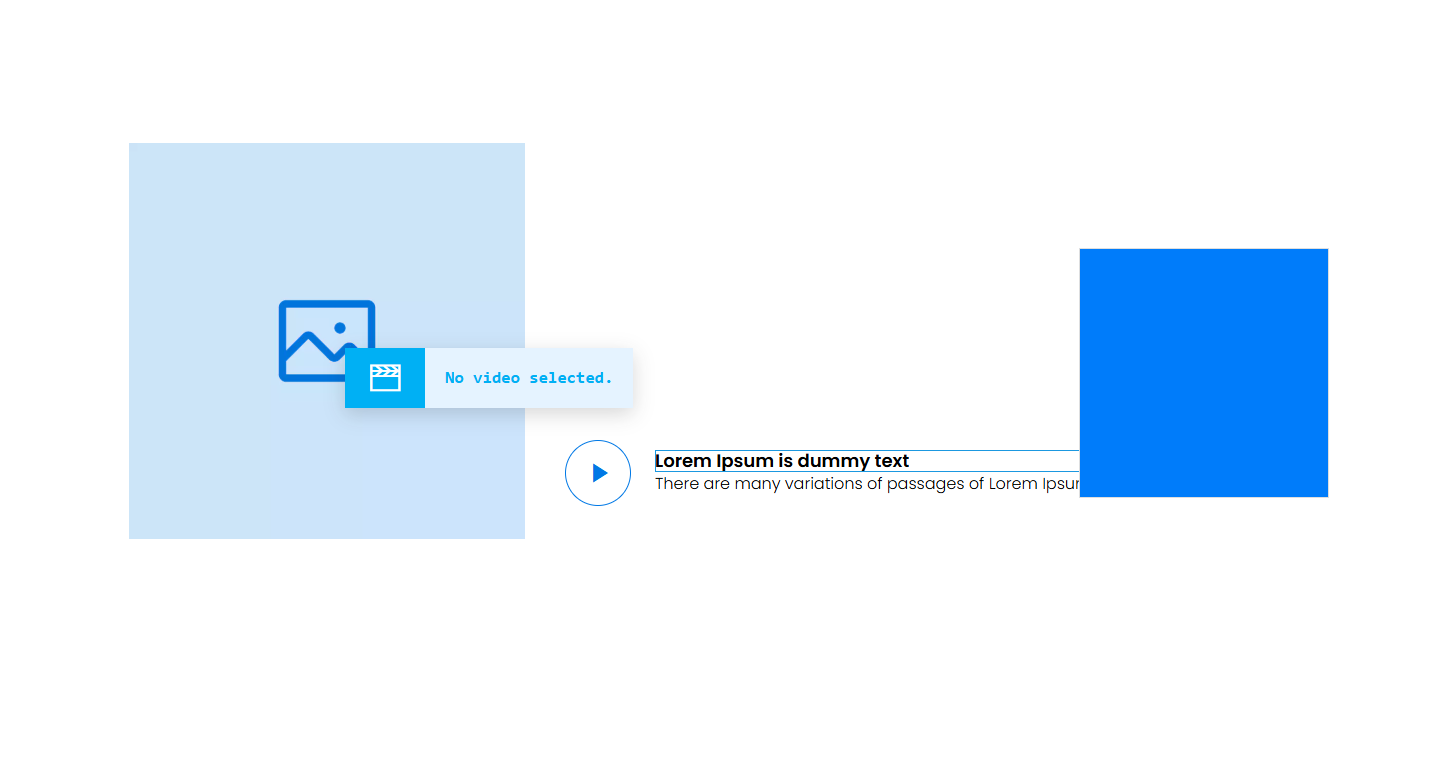Viewport: 1455px width, 757px height.
Task: Start playback using the round outlined button
Action: click(598, 473)
